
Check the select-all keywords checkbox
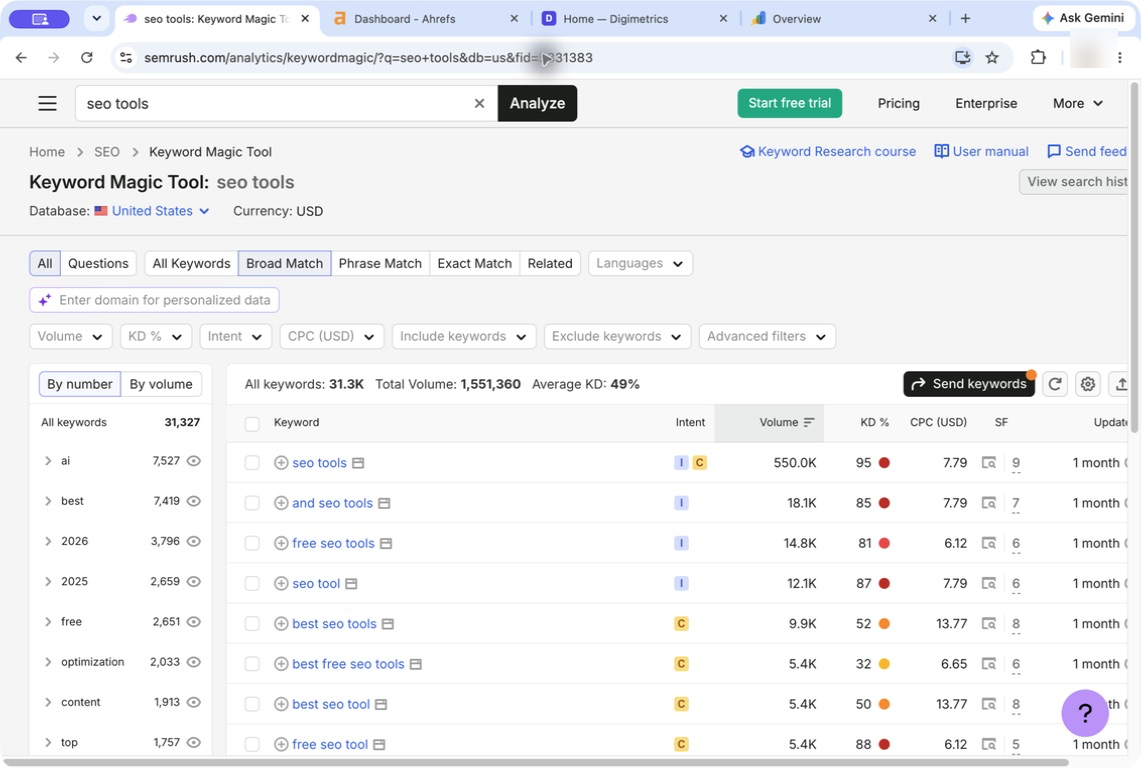(252, 424)
